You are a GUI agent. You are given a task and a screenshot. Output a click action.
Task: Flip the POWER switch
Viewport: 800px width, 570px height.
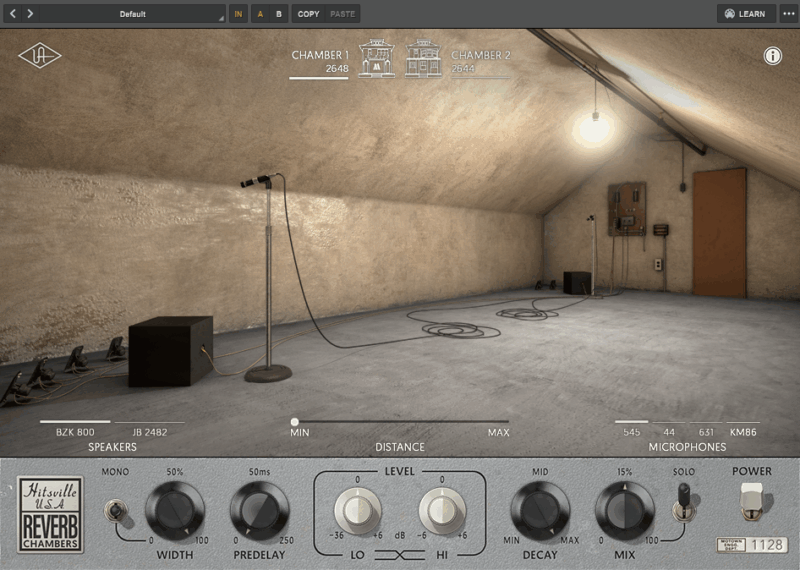751,501
